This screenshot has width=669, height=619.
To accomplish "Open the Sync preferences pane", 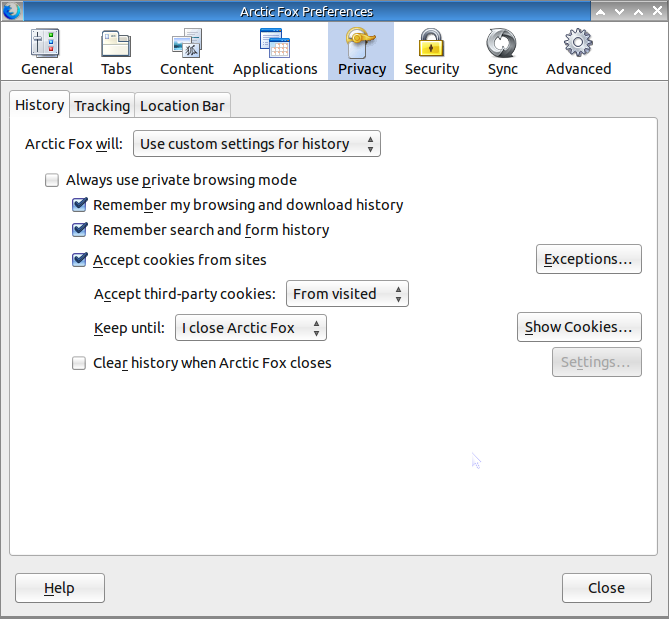I will (503, 52).
